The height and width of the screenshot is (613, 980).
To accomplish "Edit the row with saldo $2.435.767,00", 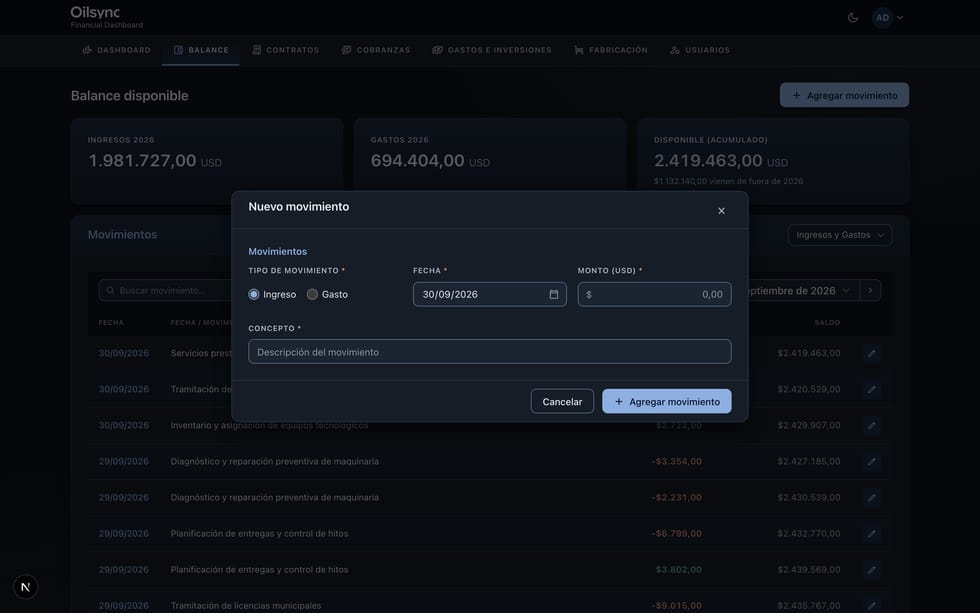I will point(871,606).
